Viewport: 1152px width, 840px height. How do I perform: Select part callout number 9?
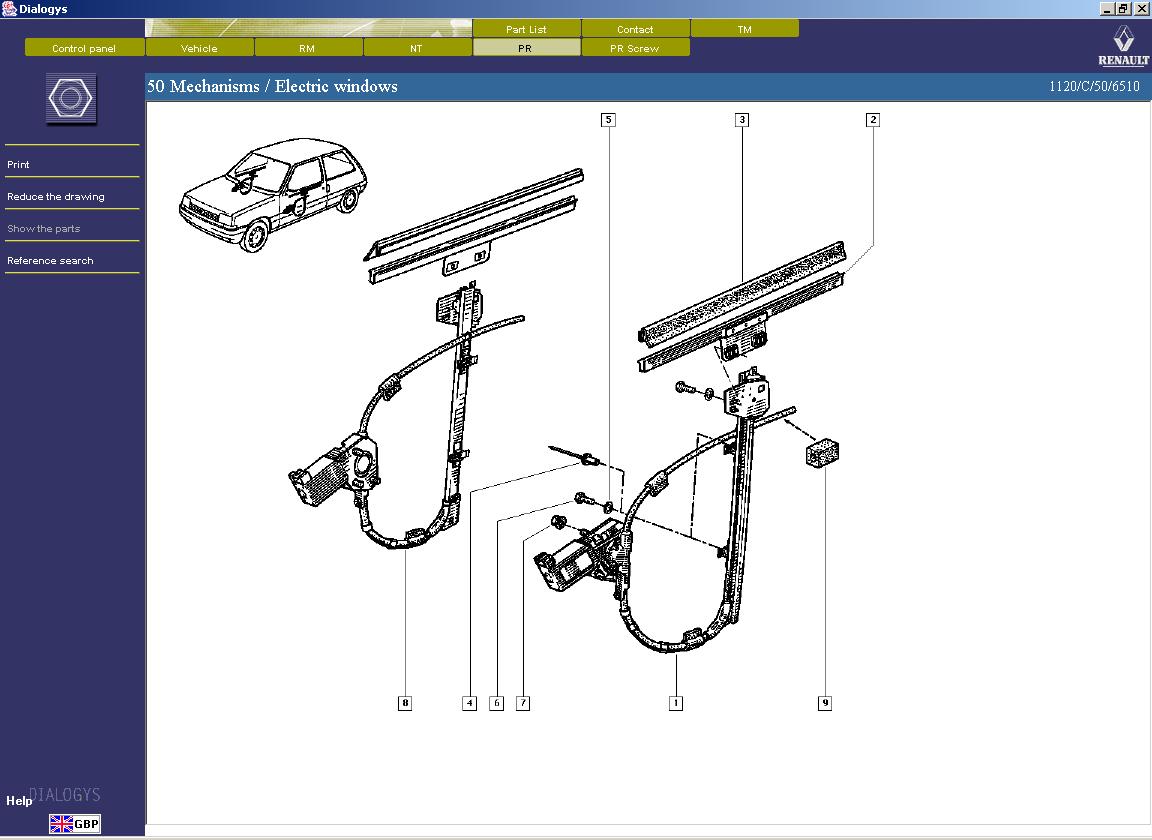pyautogui.click(x=825, y=703)
